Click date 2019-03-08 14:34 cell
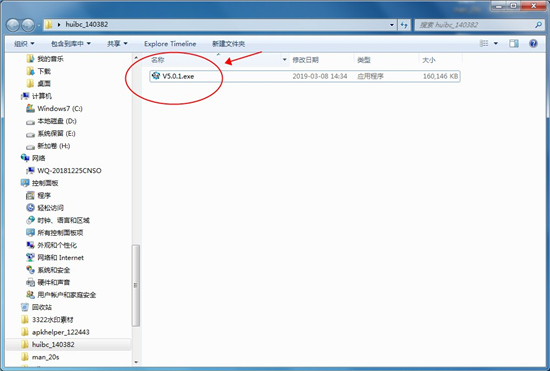The image size is (550, 371). pos(320,76)
